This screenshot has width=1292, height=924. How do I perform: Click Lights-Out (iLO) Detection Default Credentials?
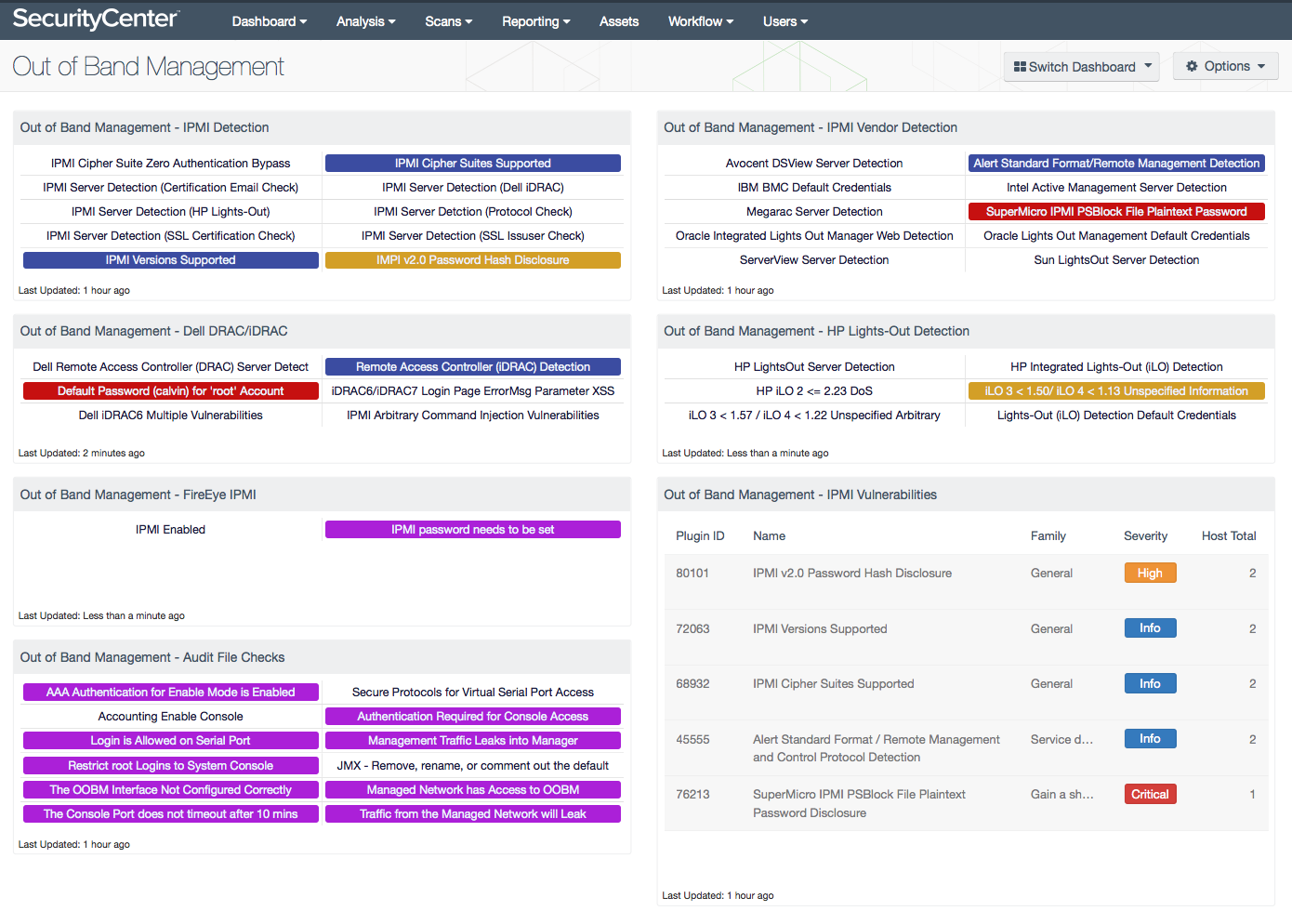1116,416
